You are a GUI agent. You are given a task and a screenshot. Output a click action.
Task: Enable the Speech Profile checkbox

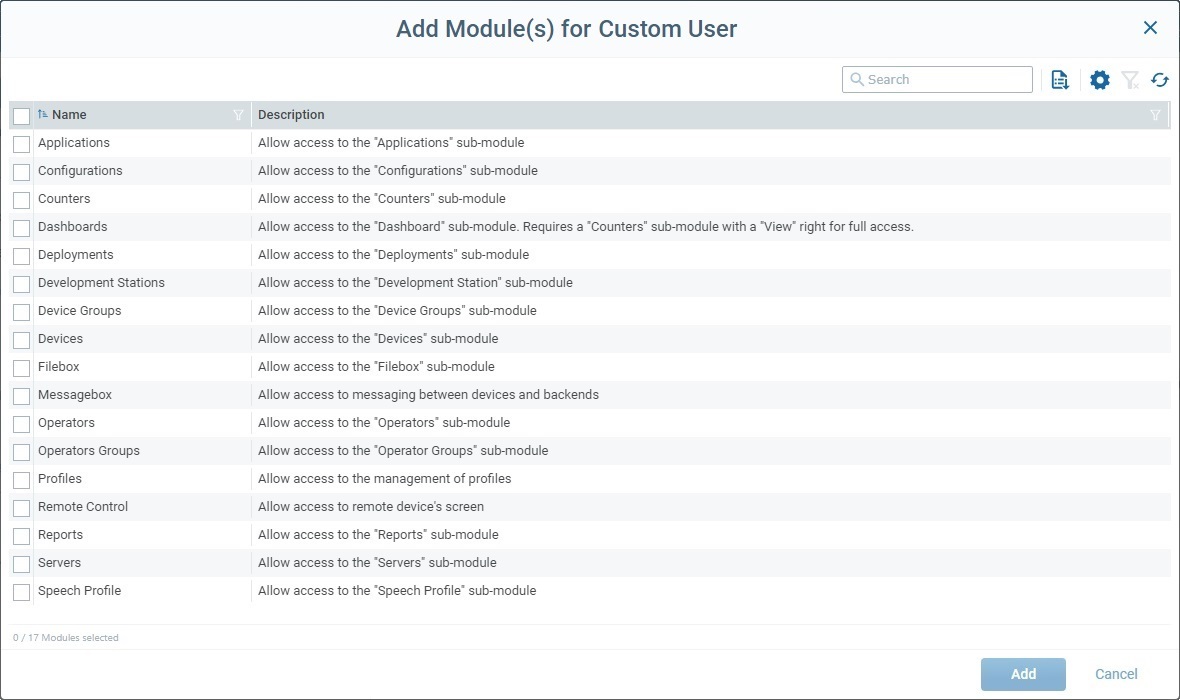[x=21, y=591]
